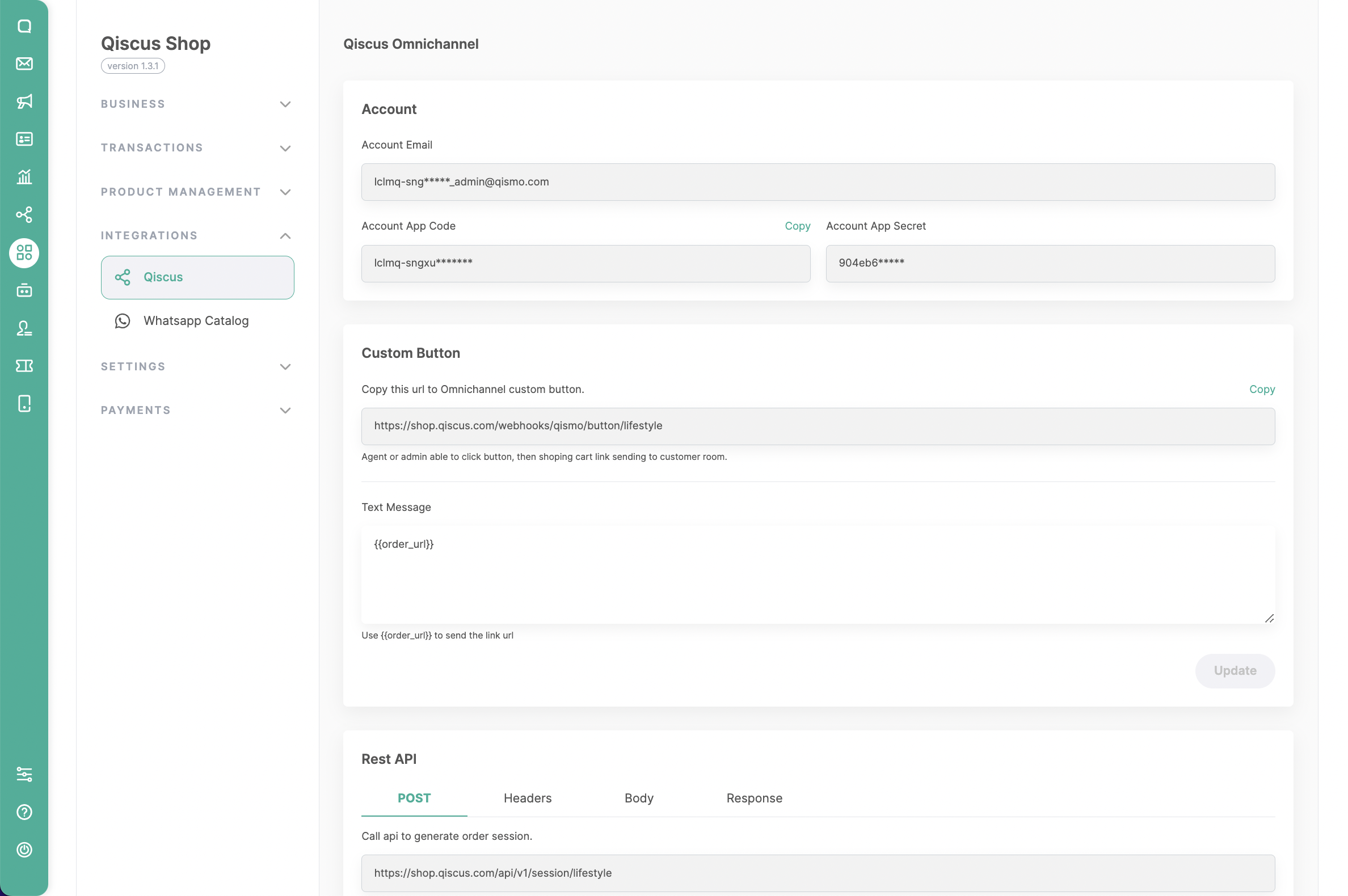Switch to the Headers tab

(527, 798)
